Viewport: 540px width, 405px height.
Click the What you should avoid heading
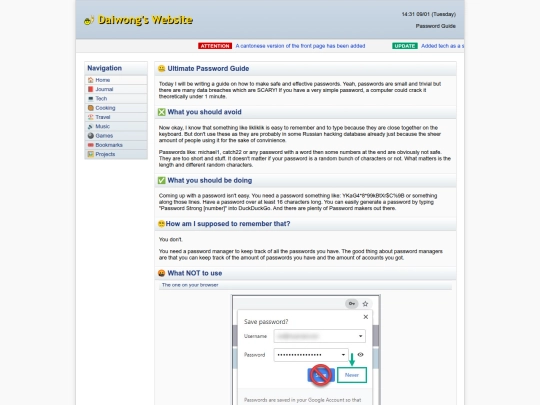(x=205, y=112)
